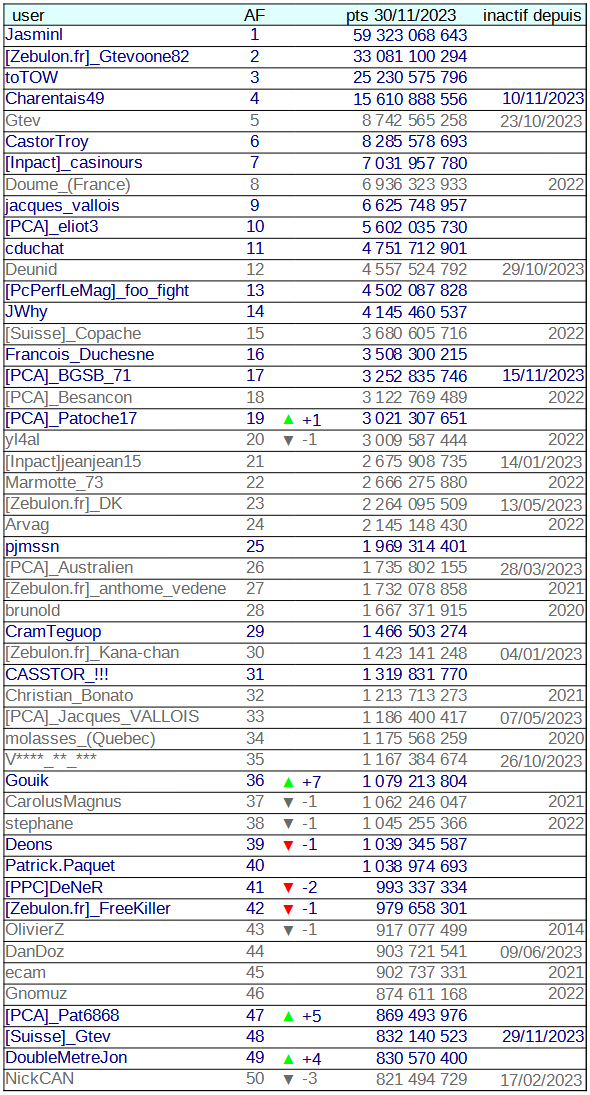Image resolution: width=590 pixels, height=1095 pixels.
Task: Select the user CastorTroy
Action: coord(47,142)
